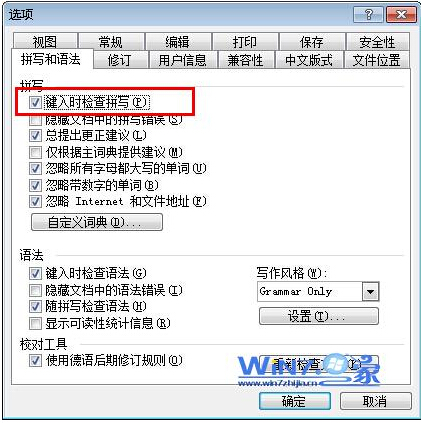
Task: Disable 键入时检查语法 checkbox
Action: pyautogui.click(x=35, y=273)
